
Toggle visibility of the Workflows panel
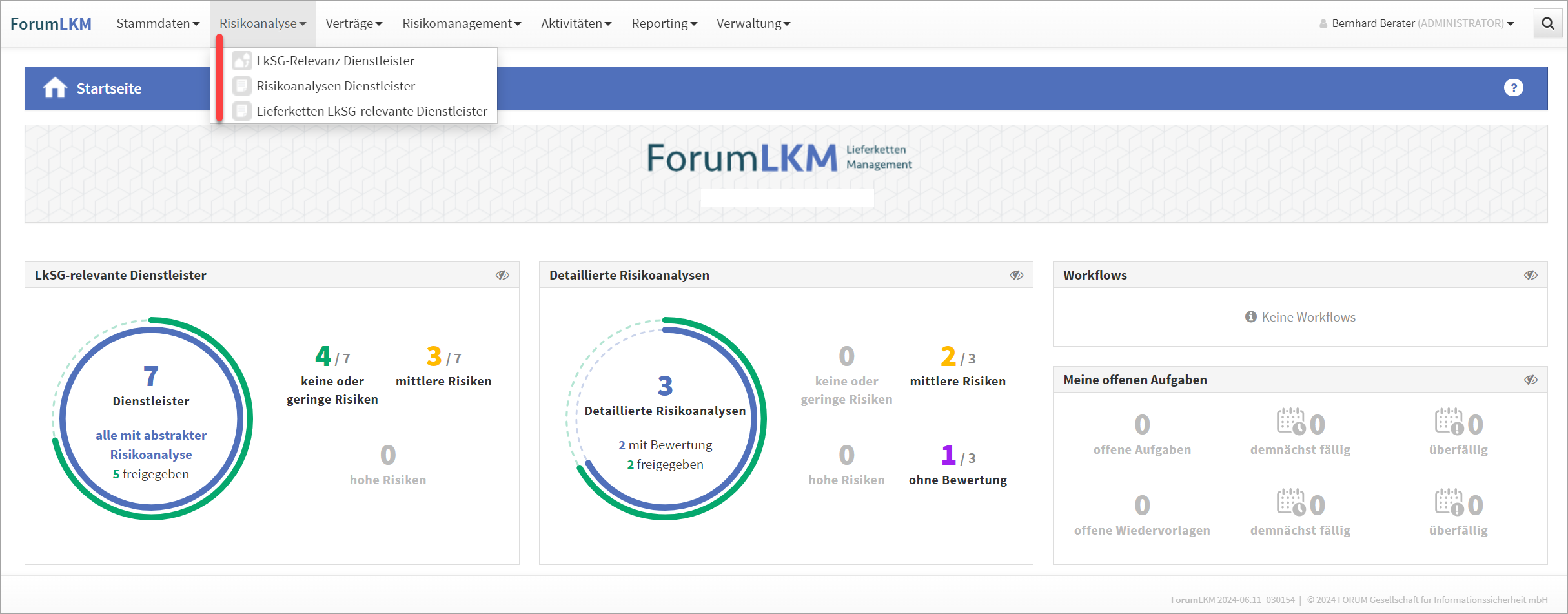(x=1531, y=276)
